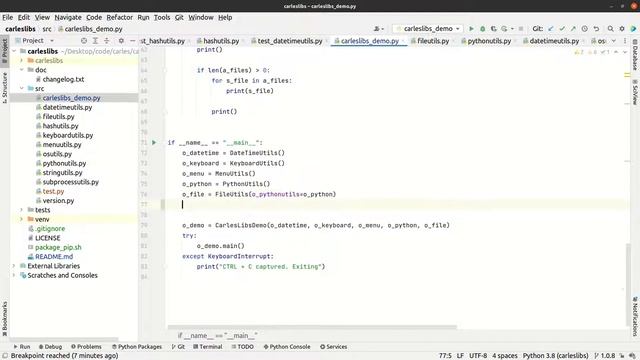
Task: Update project via Git blue arrow
Action: [x=551, y=29]
